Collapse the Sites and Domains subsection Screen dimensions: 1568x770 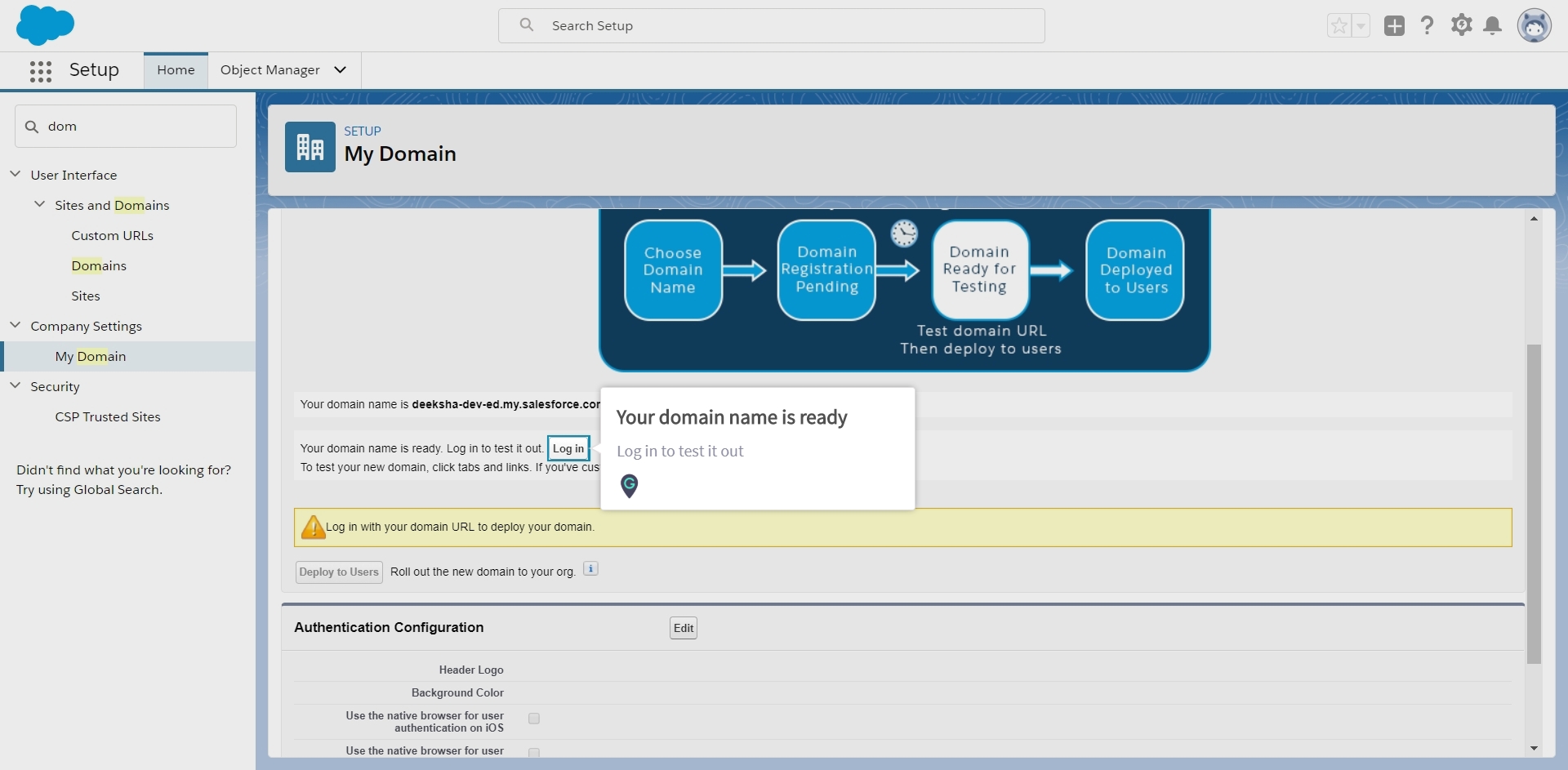click(39, 204)
